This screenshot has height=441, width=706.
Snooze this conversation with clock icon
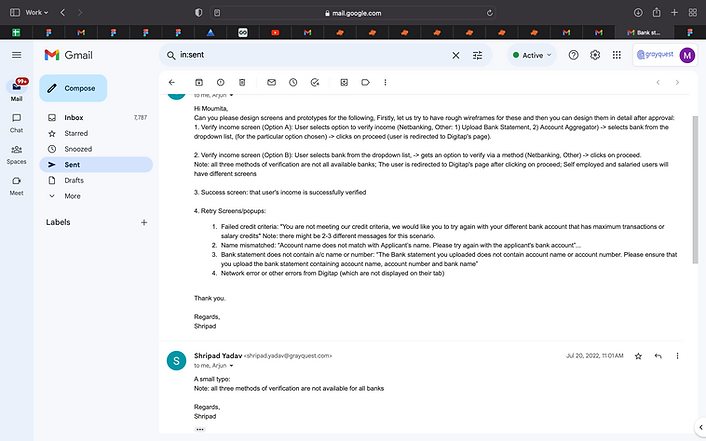click(x=293, y=82)
